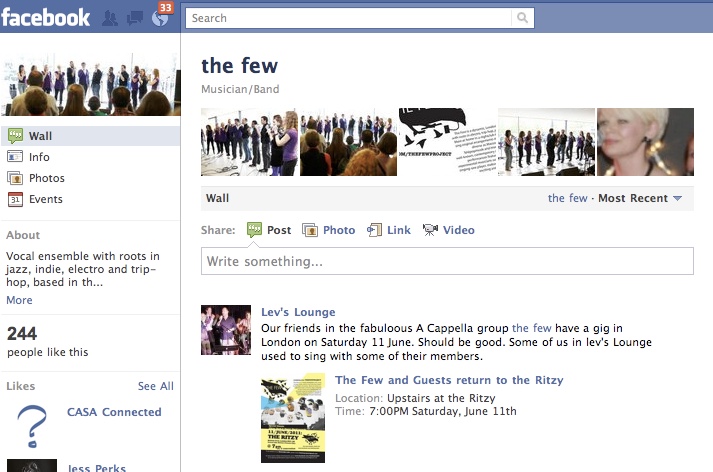The width and height of the screenshot is (713, 472).
Task: Open the friend requests icon
Action: click(110, 18)
